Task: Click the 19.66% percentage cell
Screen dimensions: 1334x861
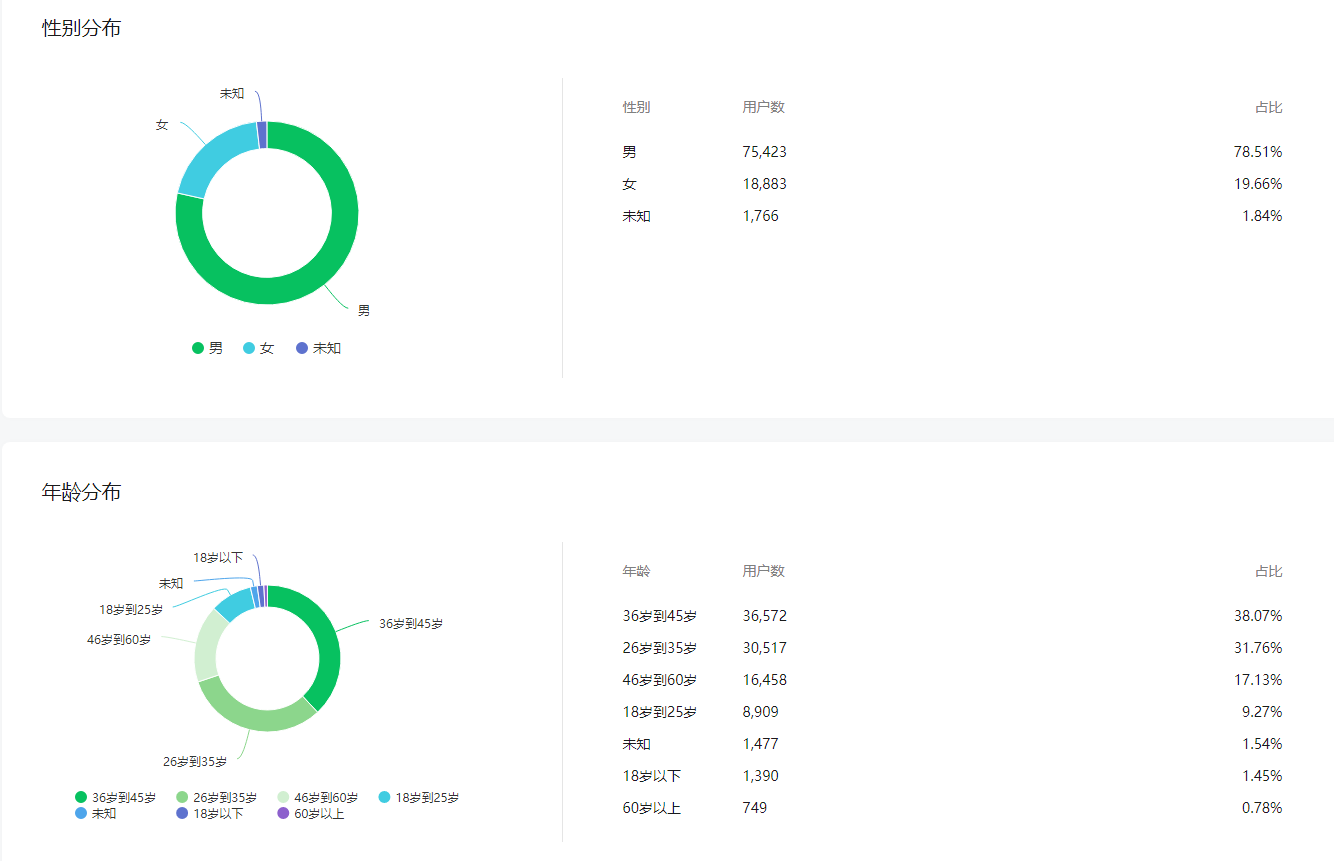Action: click(x=1258, y=184)
